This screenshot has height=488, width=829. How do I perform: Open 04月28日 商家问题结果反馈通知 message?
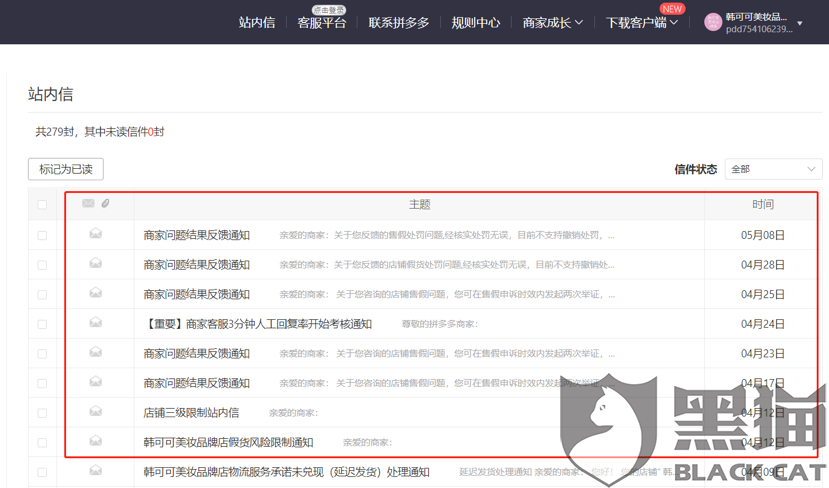[x=197, y=265]
